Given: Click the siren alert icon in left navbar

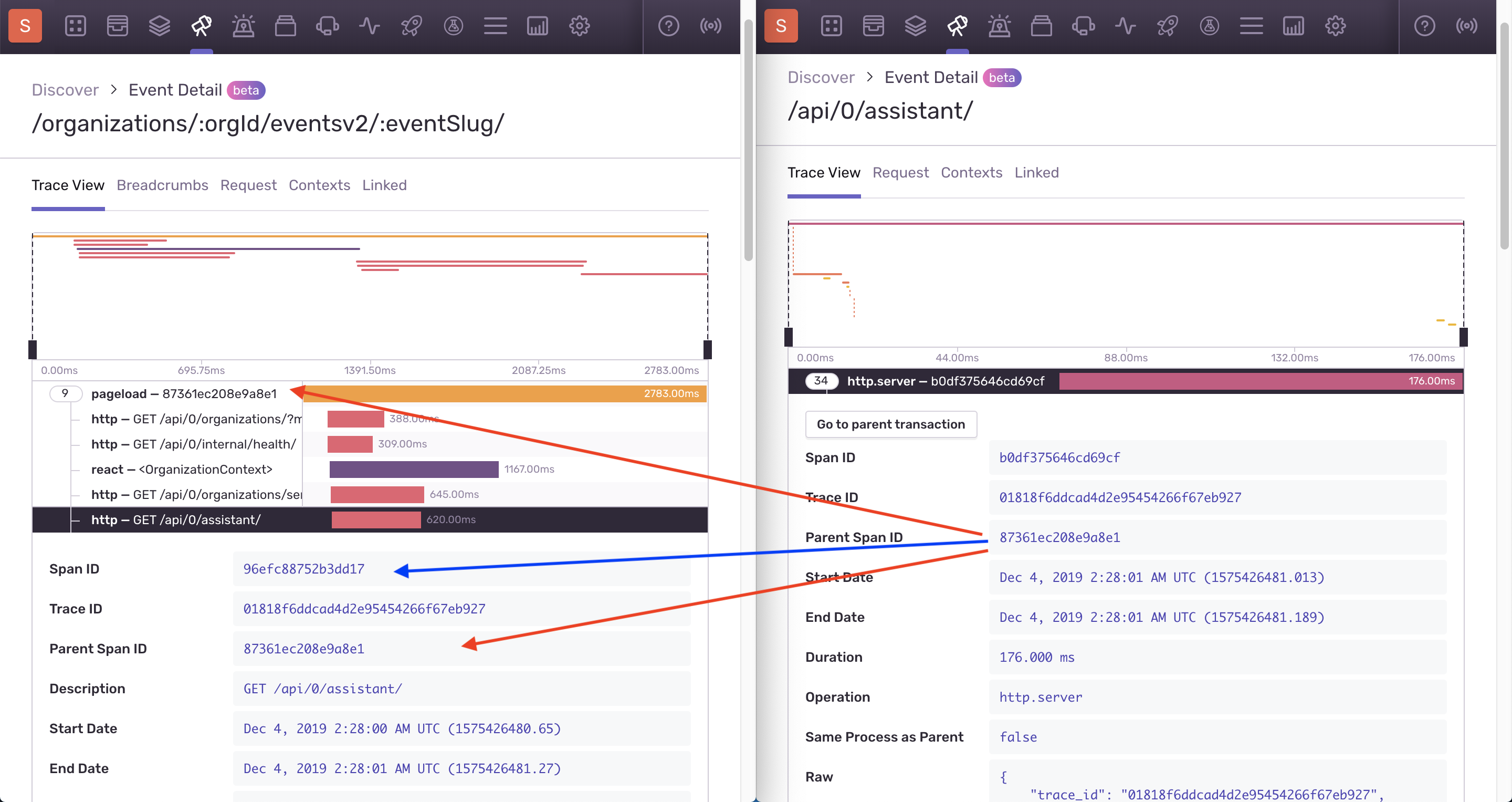Looking at the screenshot, I should pos(243,26).
